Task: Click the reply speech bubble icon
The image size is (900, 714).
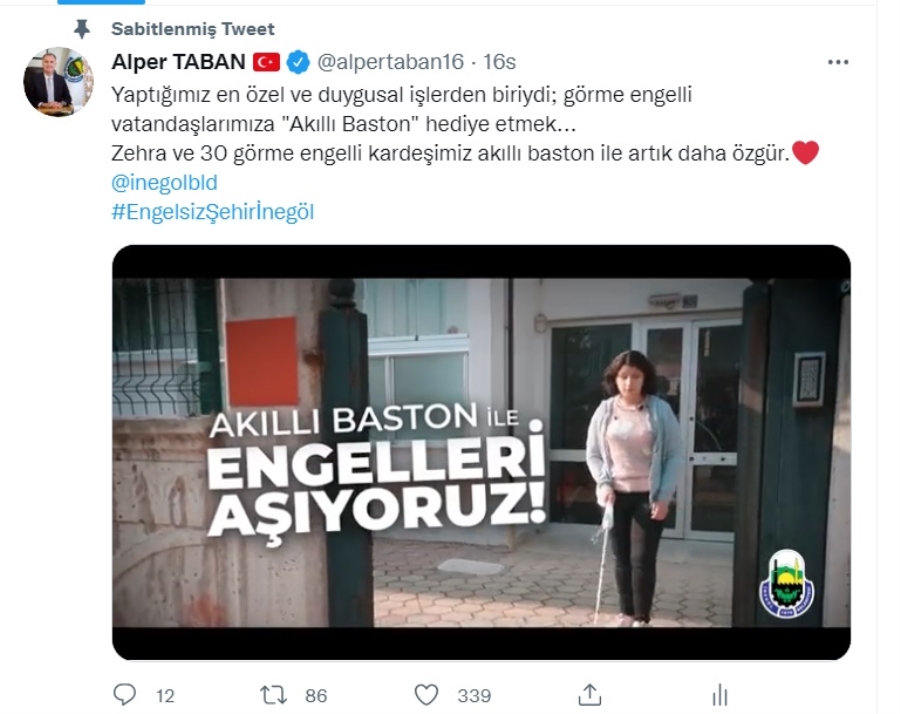Action: point(124,694)
